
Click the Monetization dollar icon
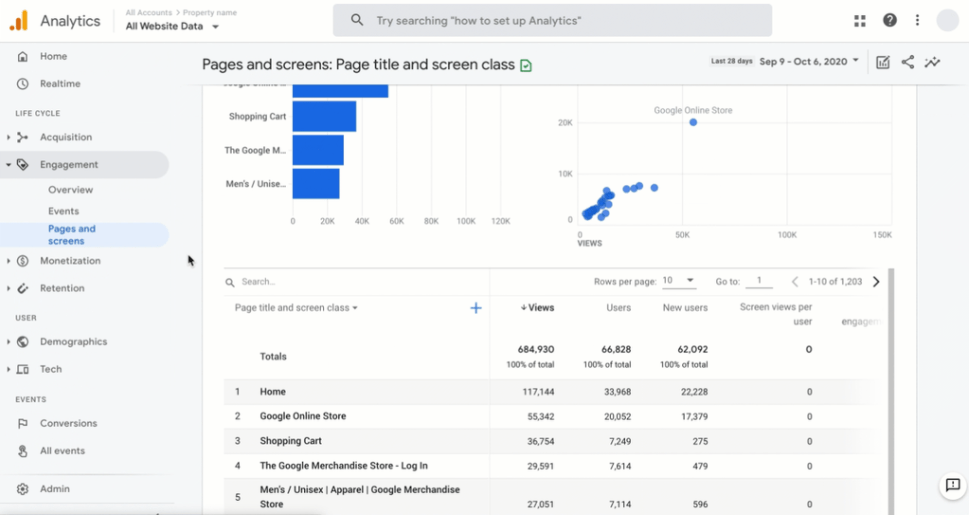23,261
